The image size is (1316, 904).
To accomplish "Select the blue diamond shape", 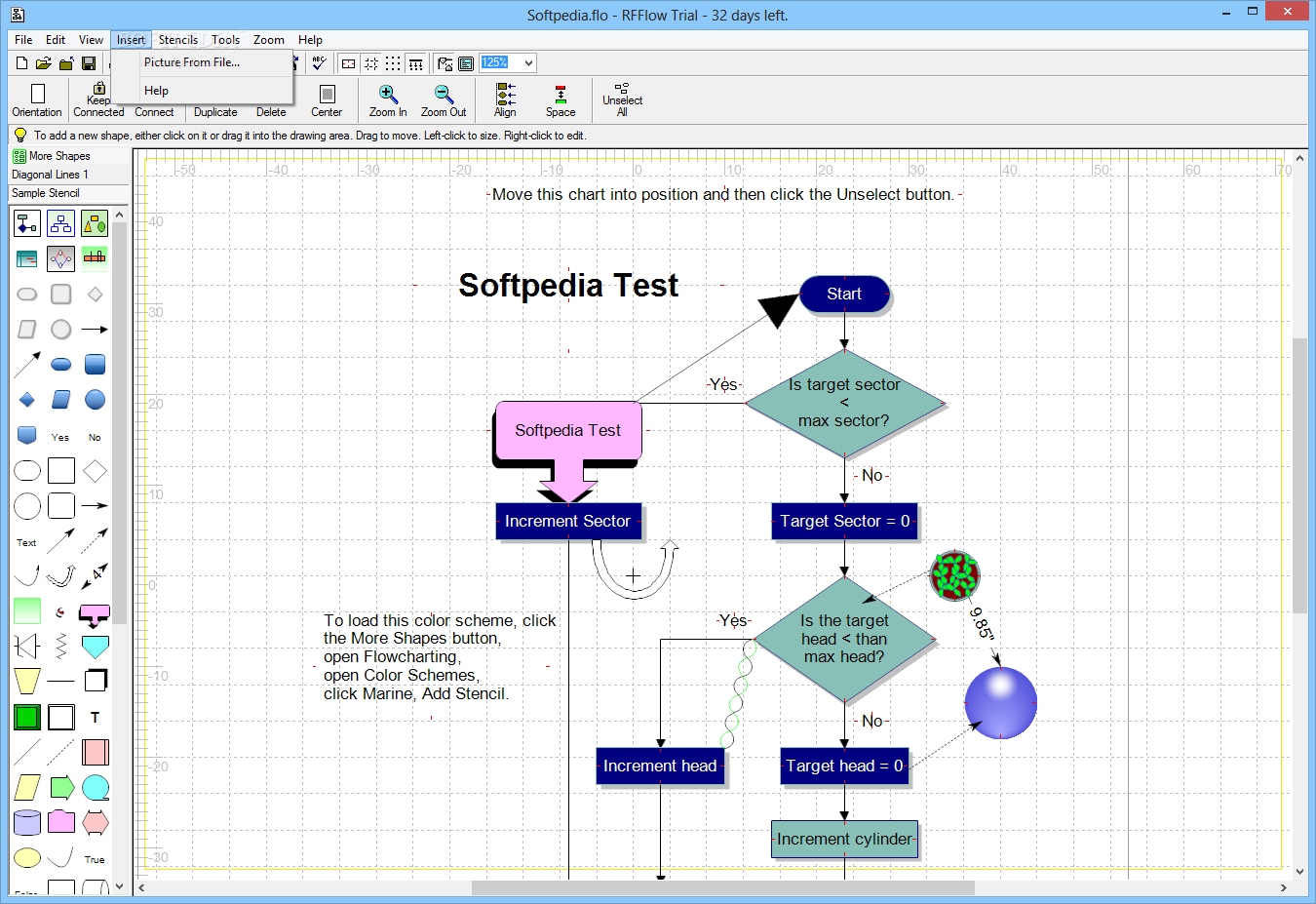I will pyautogui.click(x=27, y=400).
